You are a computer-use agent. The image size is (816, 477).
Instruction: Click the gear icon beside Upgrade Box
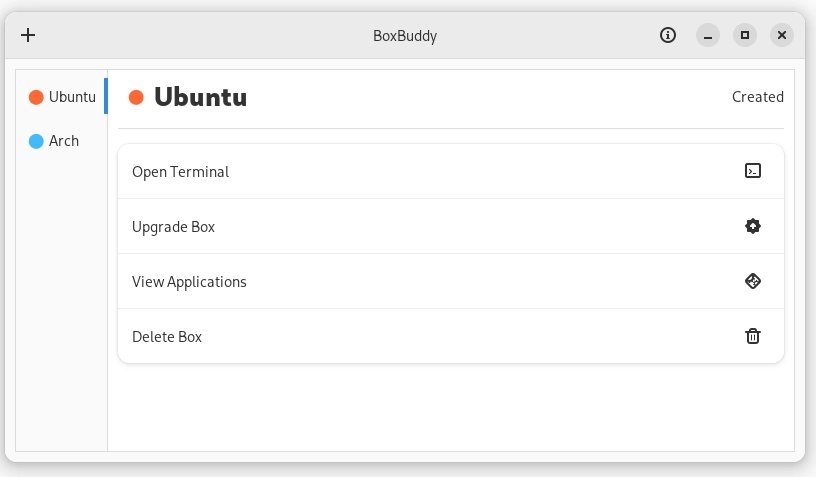tap(753, 226)
